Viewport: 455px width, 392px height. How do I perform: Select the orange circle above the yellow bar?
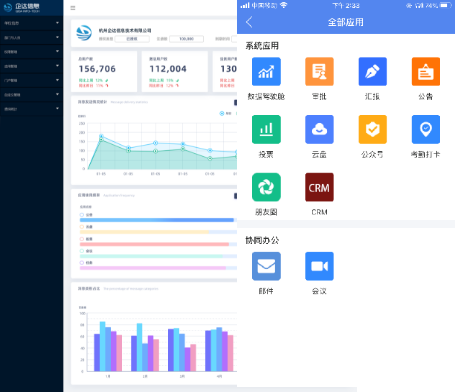(x=82, y=227)
